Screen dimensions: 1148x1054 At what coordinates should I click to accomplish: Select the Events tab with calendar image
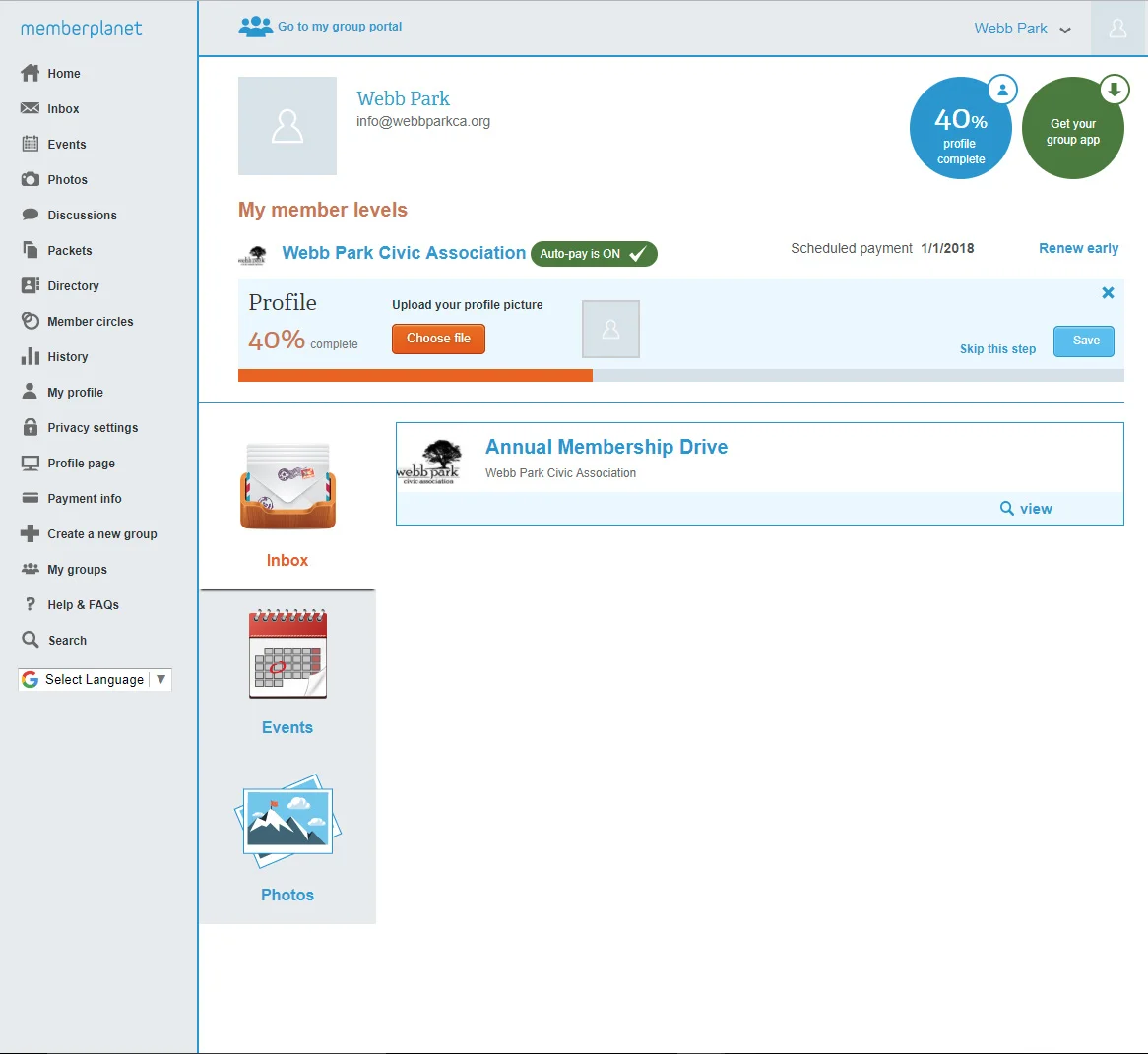[287, 673]
